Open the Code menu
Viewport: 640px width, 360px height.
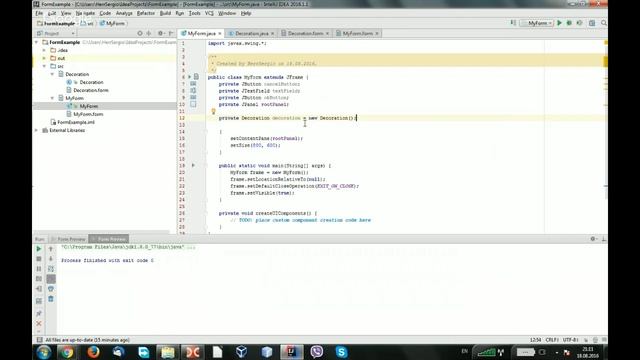105,13
